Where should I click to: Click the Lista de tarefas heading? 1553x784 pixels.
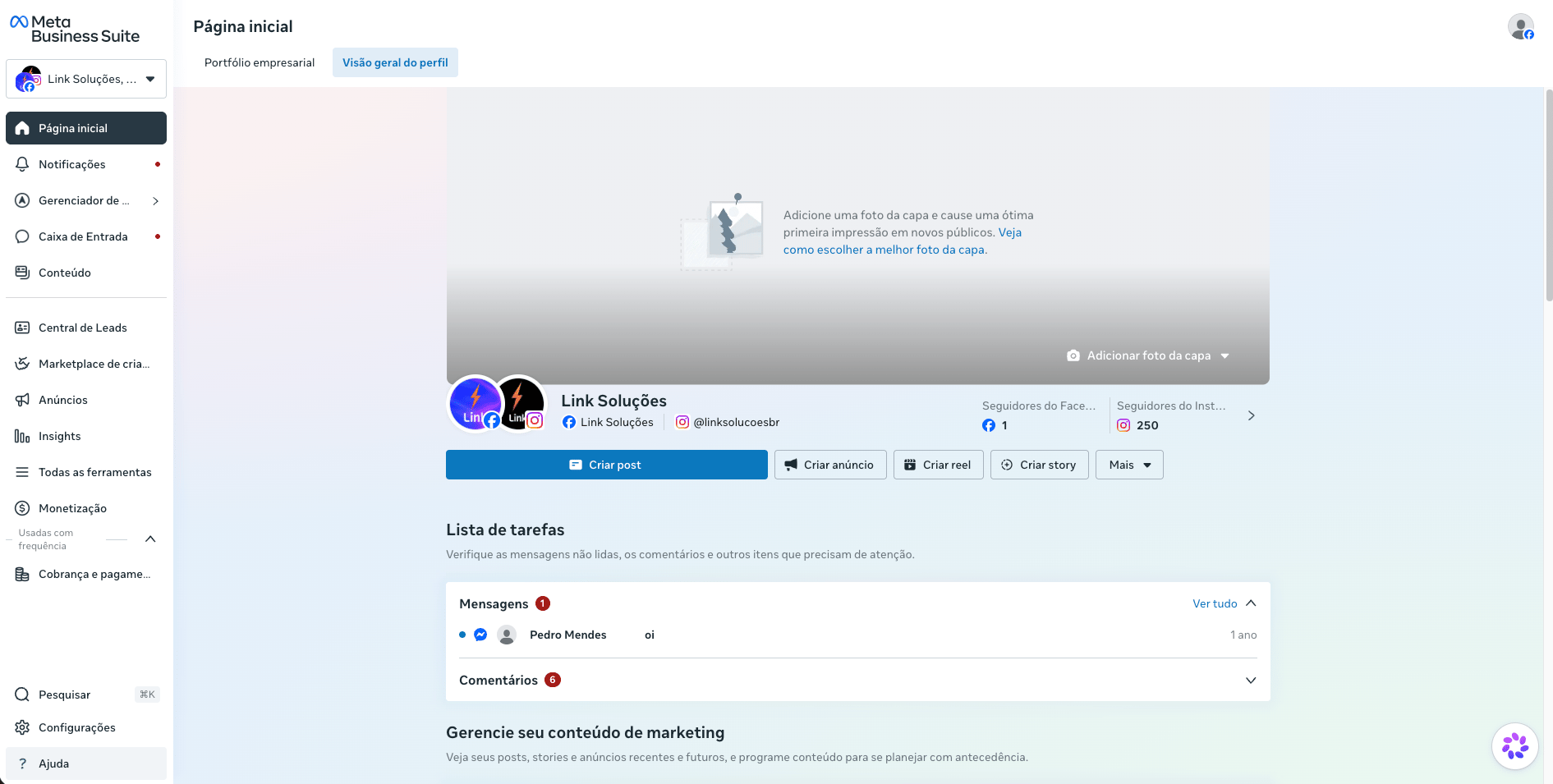click(505, 530)
